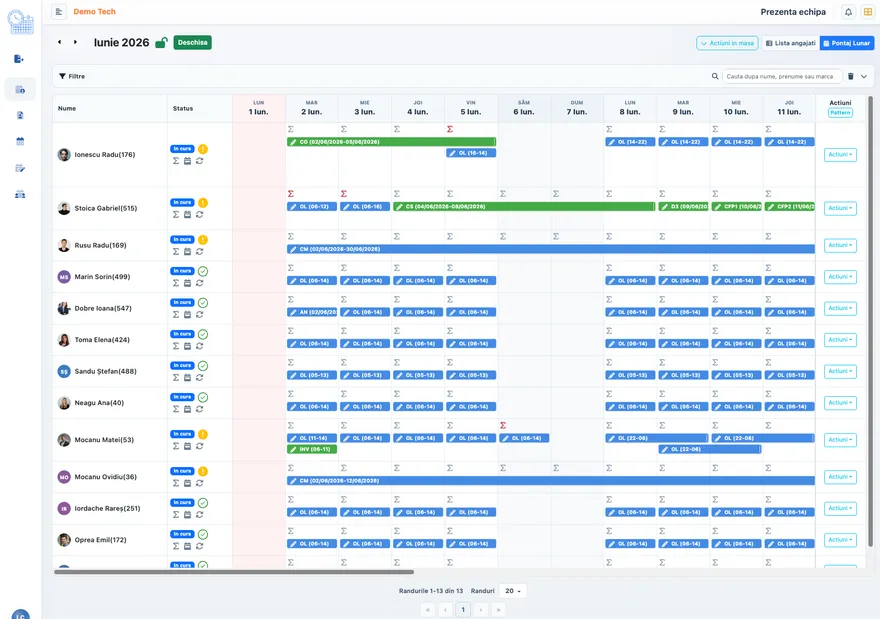Open Actiuni dropdown for Ionescu Radu
Image resolution: width=880 pixels, height=619 pixels.
tap(840, 154)
